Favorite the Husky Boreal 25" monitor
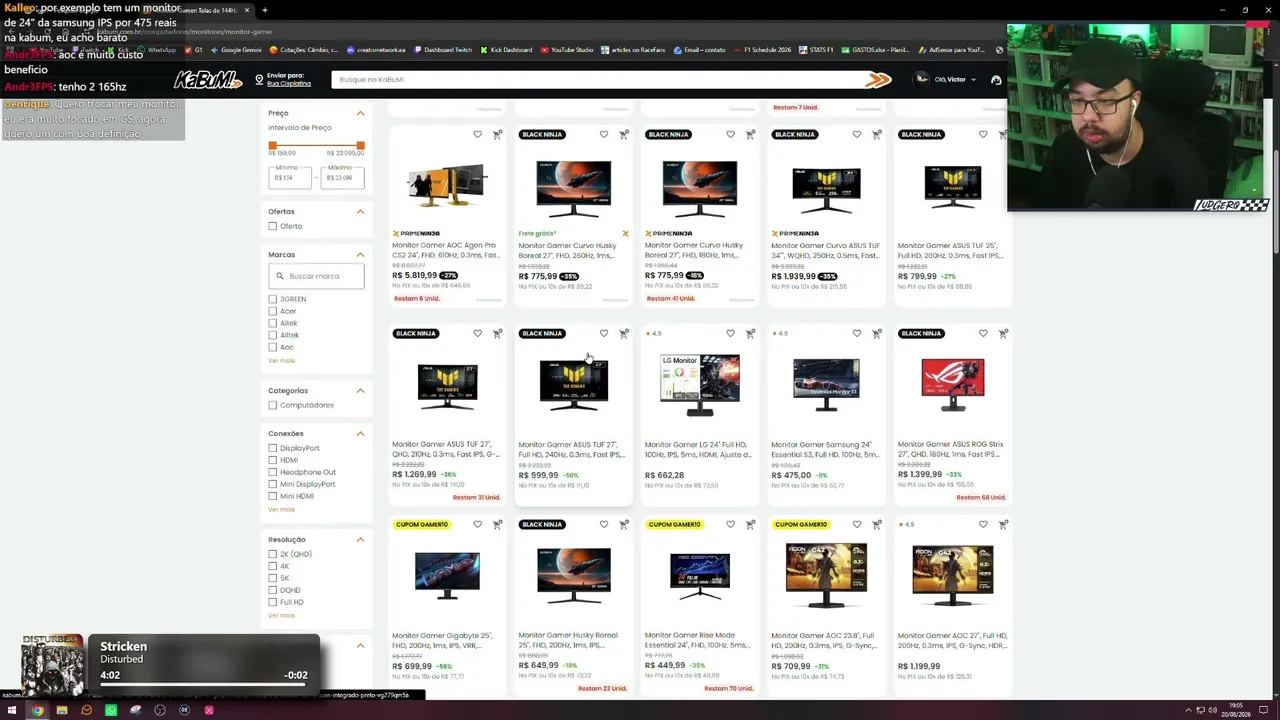Screen dimensions: 1280x720 point(604,524)
